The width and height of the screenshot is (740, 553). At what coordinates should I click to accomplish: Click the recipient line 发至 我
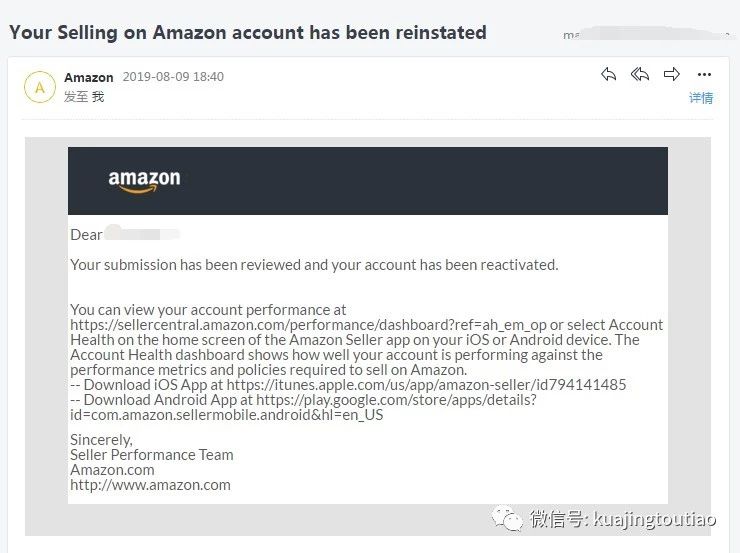(x=84, y=97)
